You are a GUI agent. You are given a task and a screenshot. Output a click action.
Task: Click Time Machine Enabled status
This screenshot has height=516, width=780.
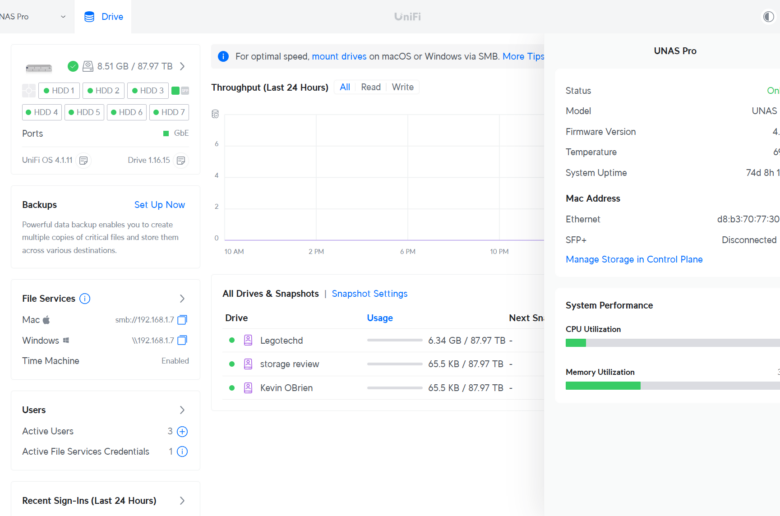point(175,361)
